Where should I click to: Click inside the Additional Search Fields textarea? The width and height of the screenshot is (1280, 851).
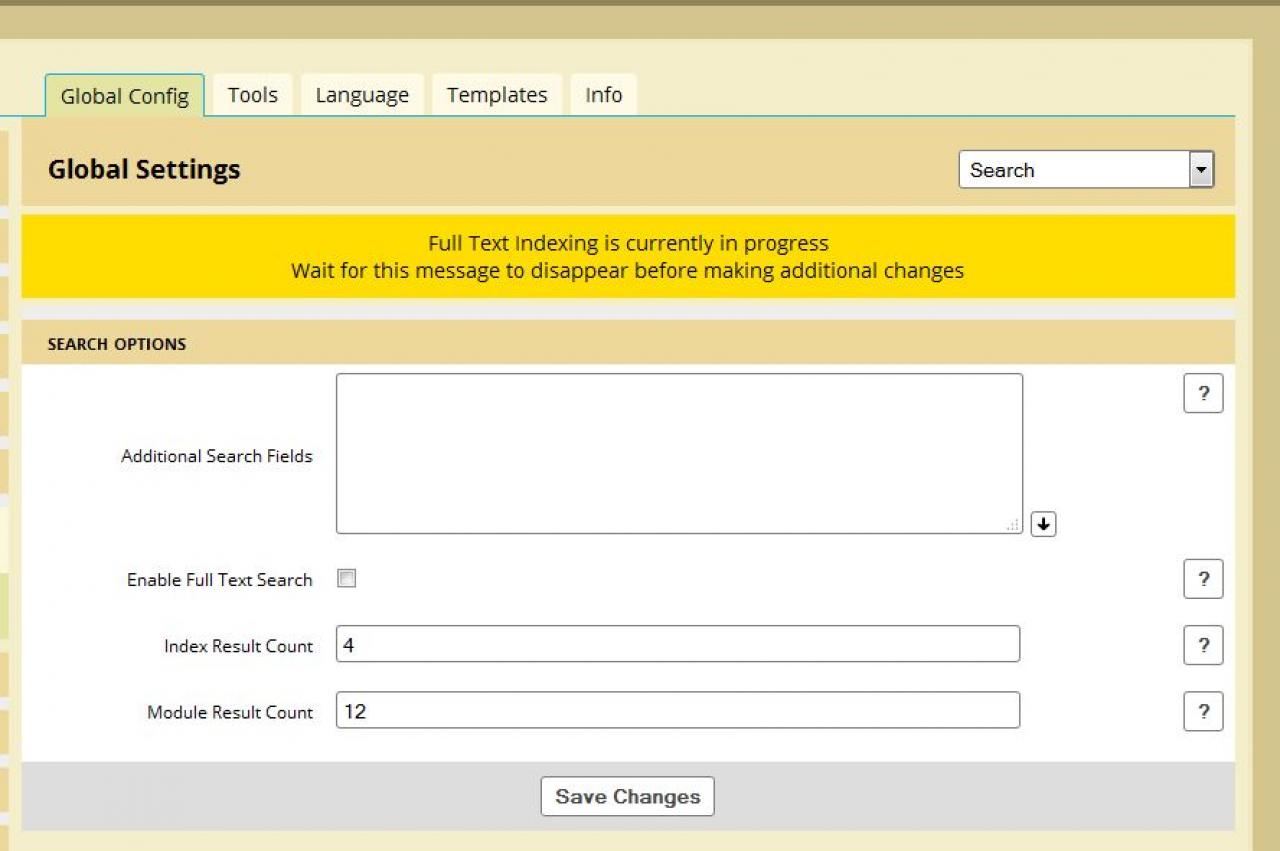click(678, 453)
